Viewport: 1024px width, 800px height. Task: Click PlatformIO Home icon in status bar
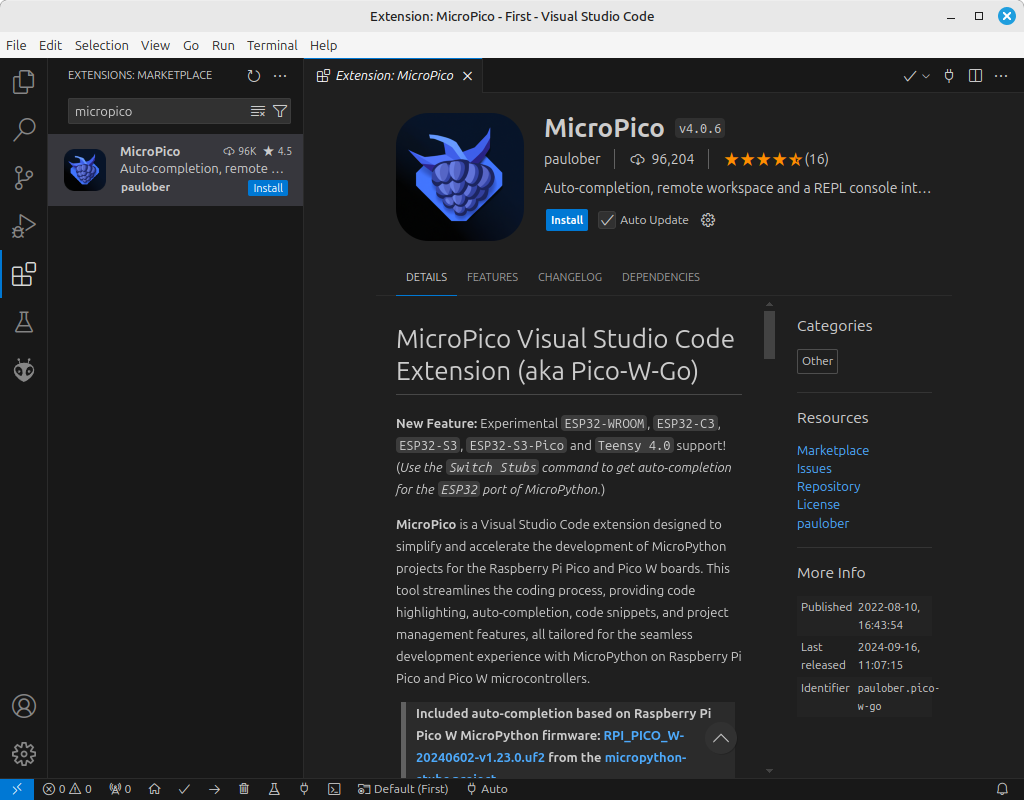click(x=154, y=789)
